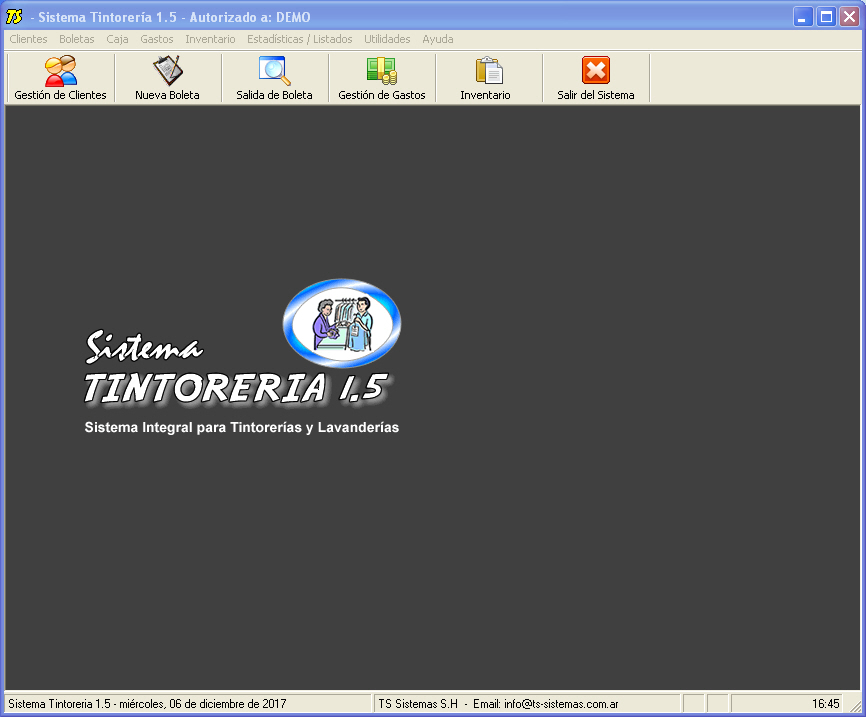Close the Sistema Tintorería window
866x717 pixels.
click(x=849, y=17)
